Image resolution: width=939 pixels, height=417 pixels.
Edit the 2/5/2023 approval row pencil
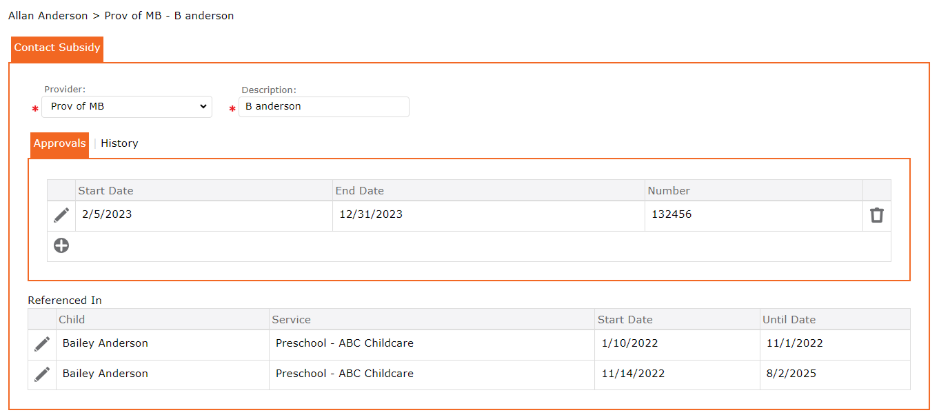pyautogui.click(x=61, y=215)
